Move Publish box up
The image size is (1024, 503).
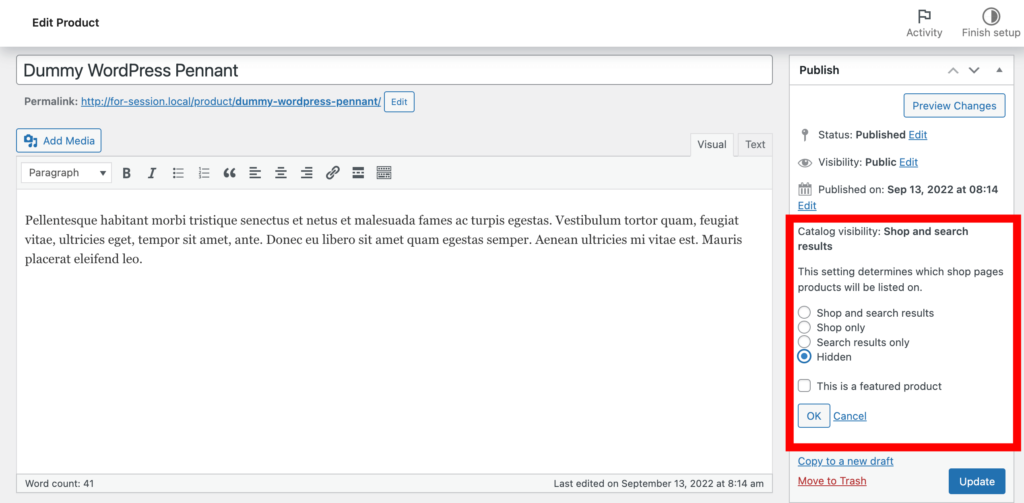[x=953, y=70]
